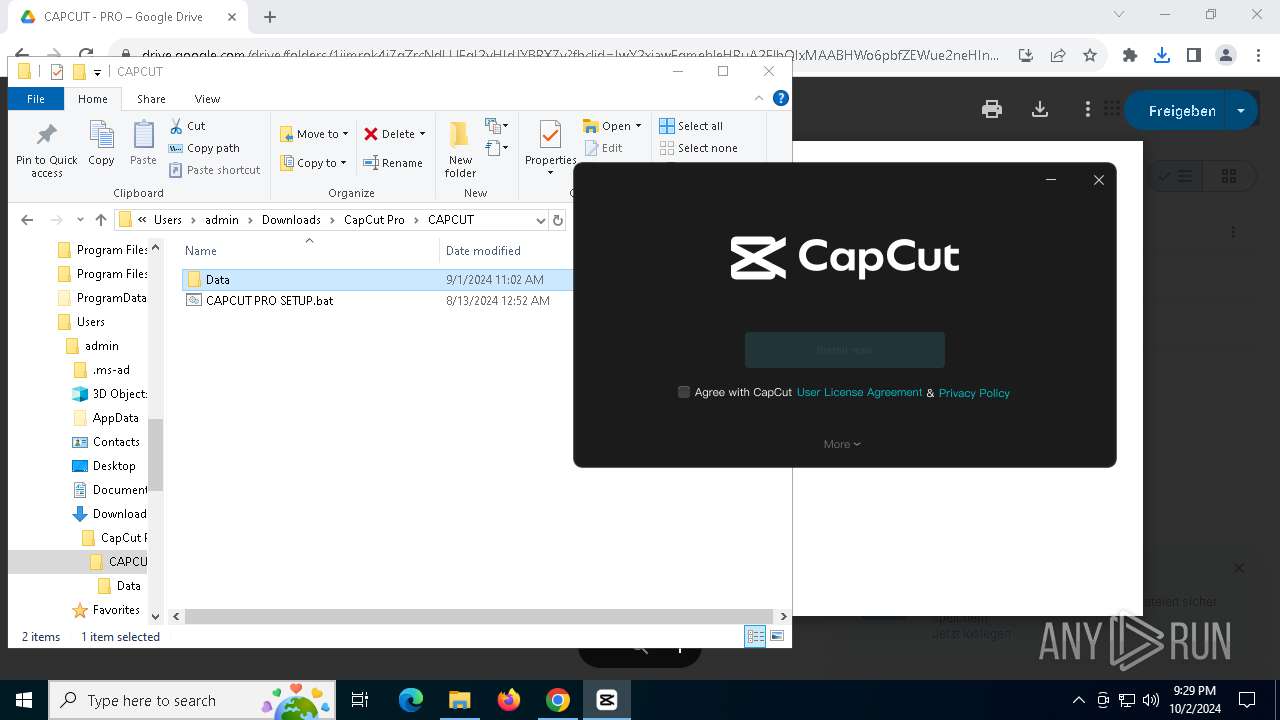1280x720 pixels.
Task: Open the File tab
Action: pyautogui.click(x=36, y=99)
